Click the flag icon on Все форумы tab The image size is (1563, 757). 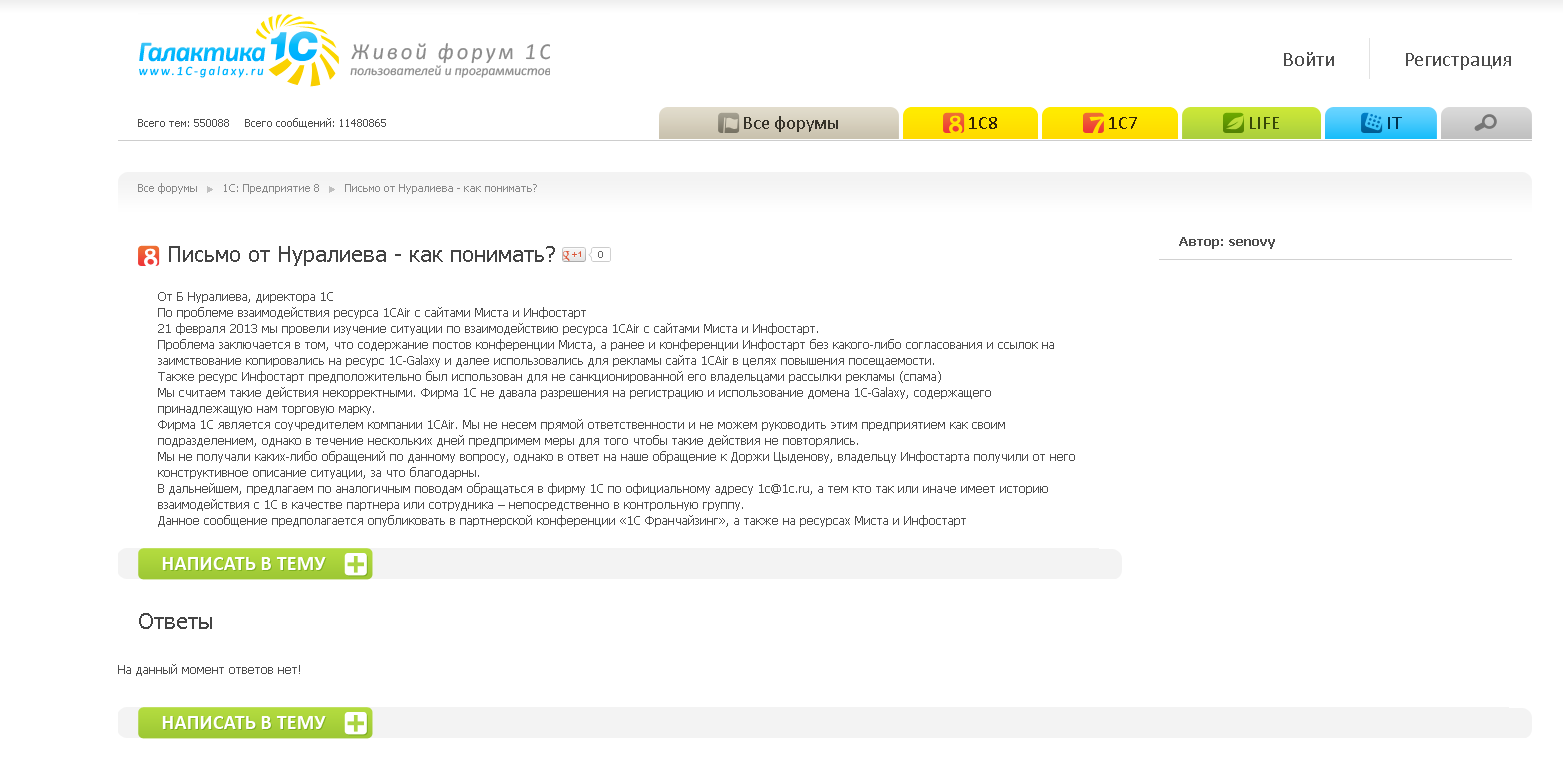click(x=728, y=124)
